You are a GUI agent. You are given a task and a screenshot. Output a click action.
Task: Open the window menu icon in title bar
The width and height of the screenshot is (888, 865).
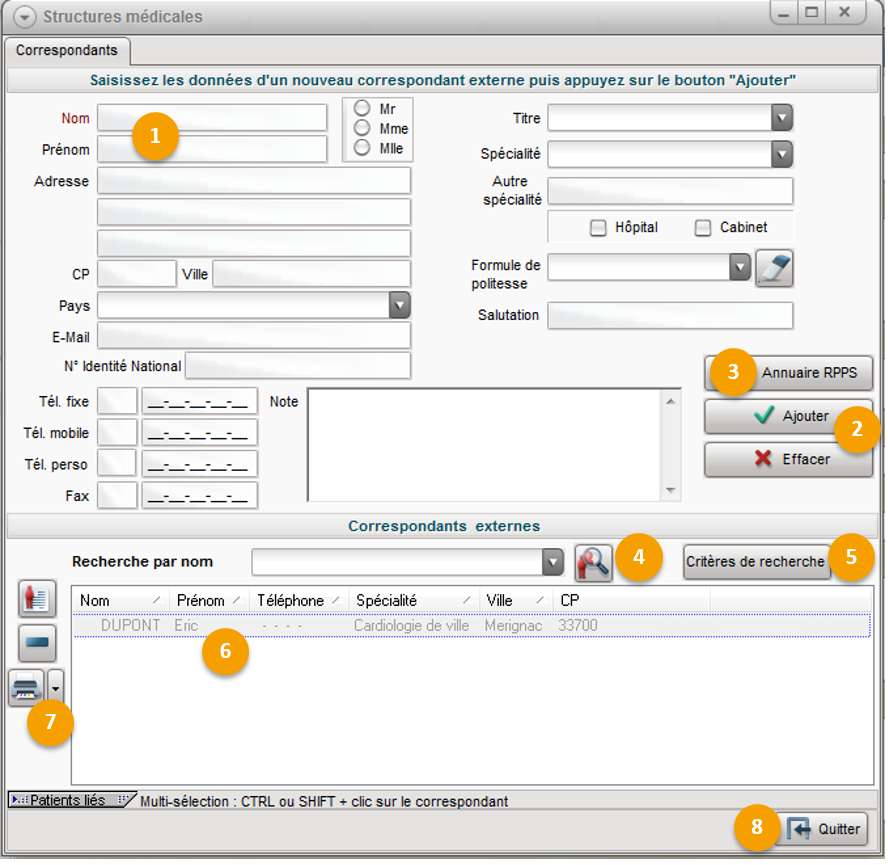click(x=25, y=16)
